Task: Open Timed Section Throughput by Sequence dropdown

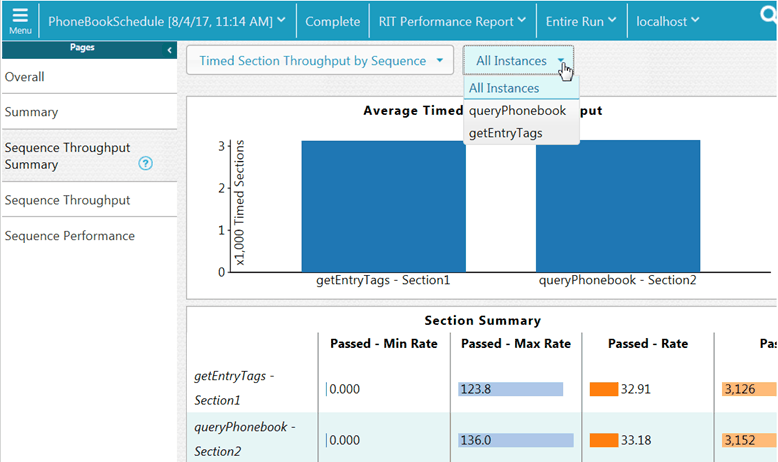Action: click(320, 61)
